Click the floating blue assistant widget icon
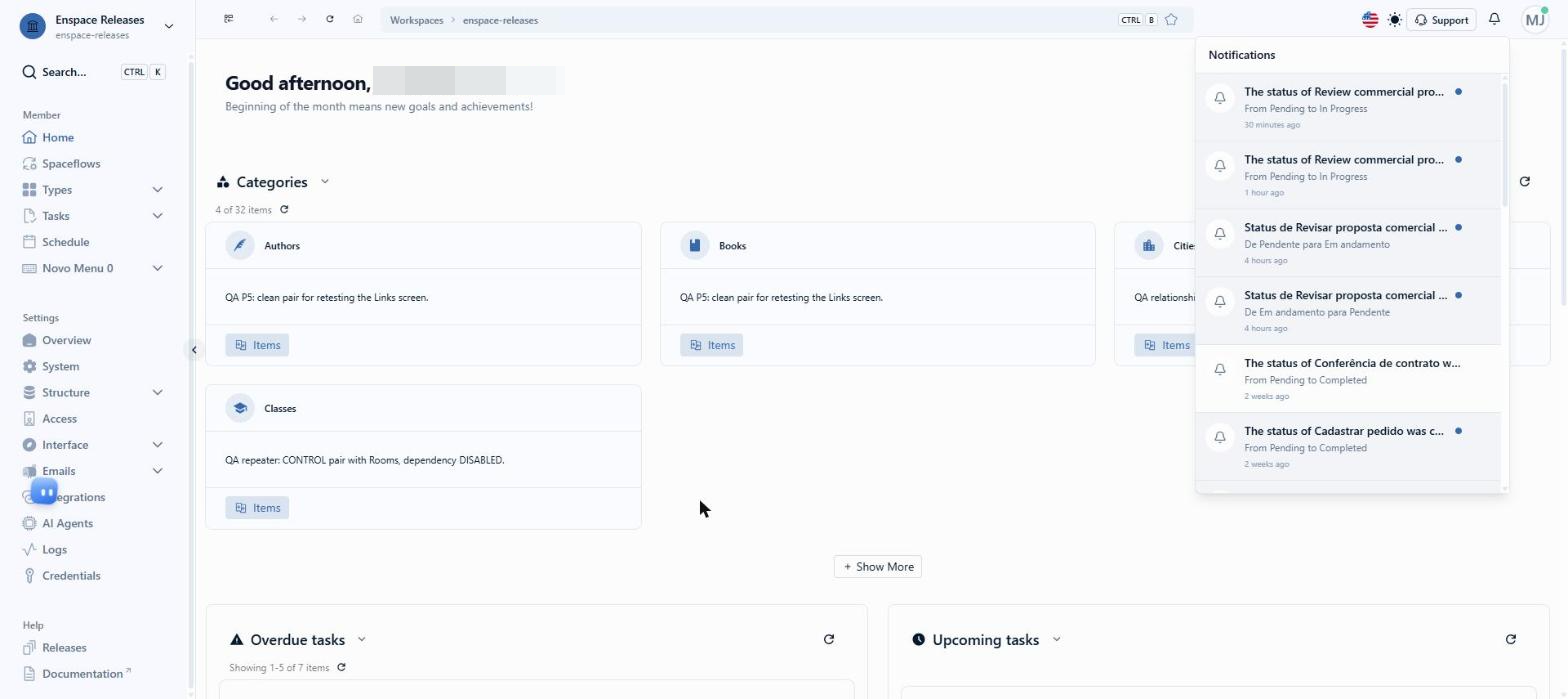Viewport: 1568px width, 699px height. point(44,492)
